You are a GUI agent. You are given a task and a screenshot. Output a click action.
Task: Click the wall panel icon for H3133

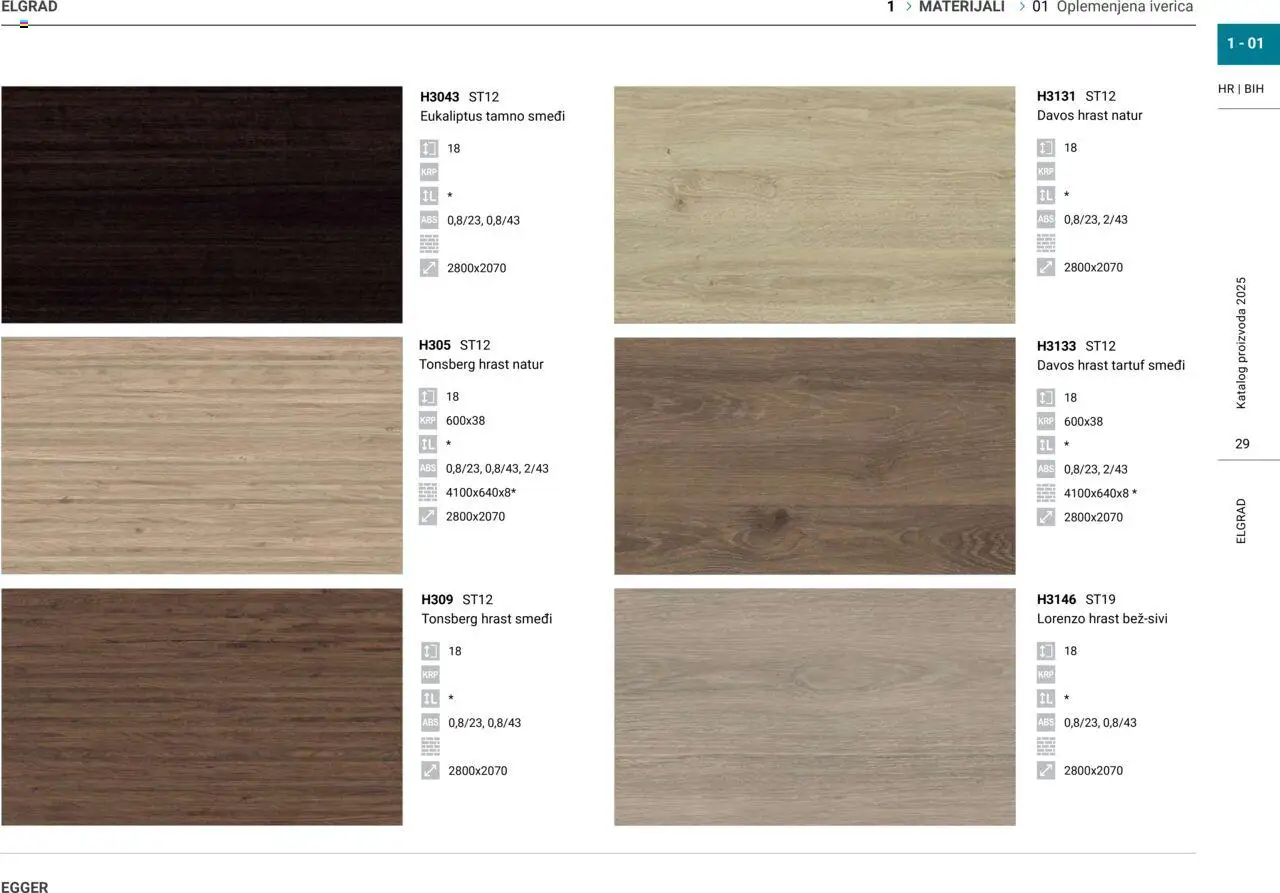pyautogui.click(x=1046, y=493)
